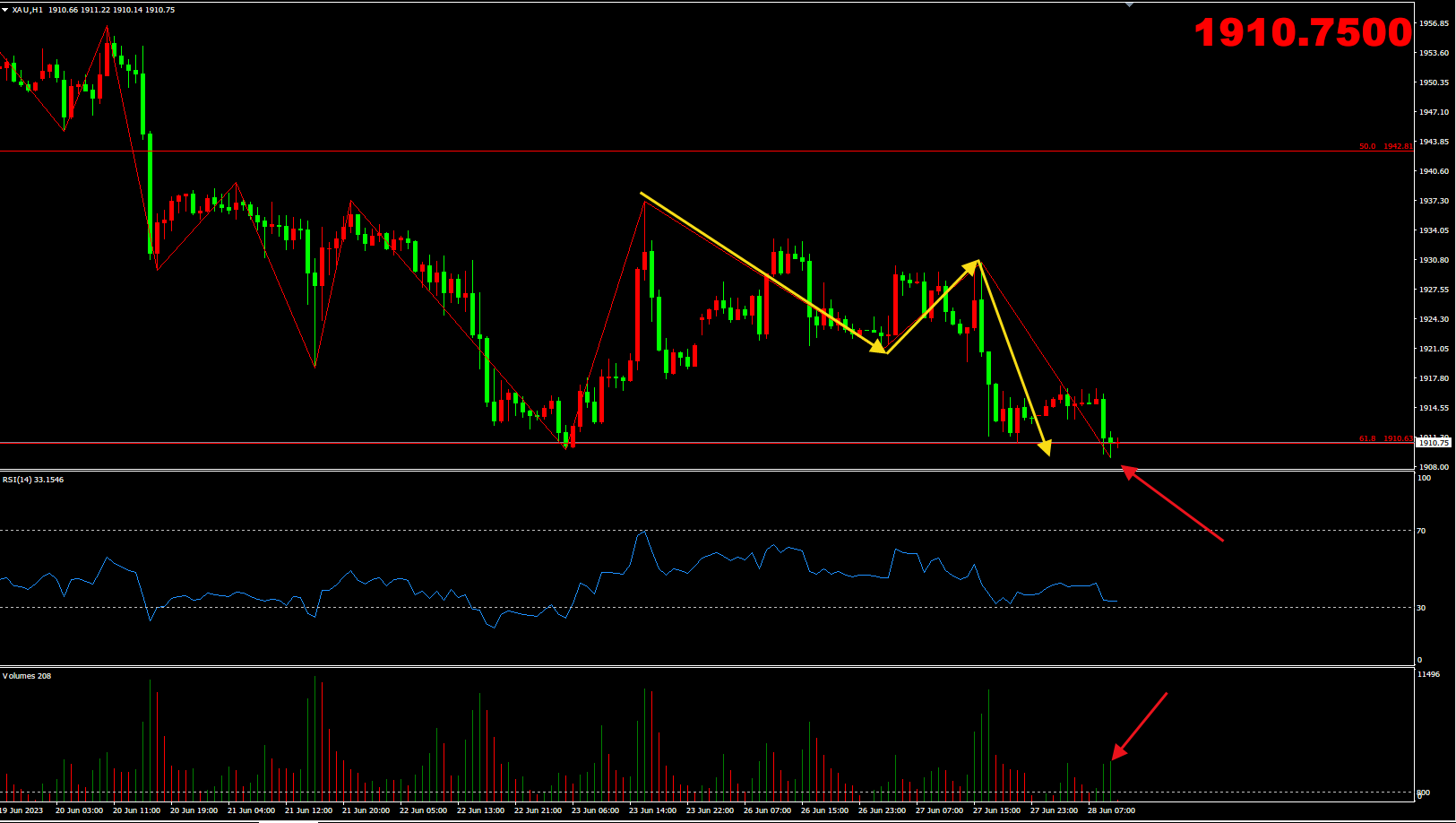Click price scale value 1917.80
1456x823 pixels.
[1434, 378]
